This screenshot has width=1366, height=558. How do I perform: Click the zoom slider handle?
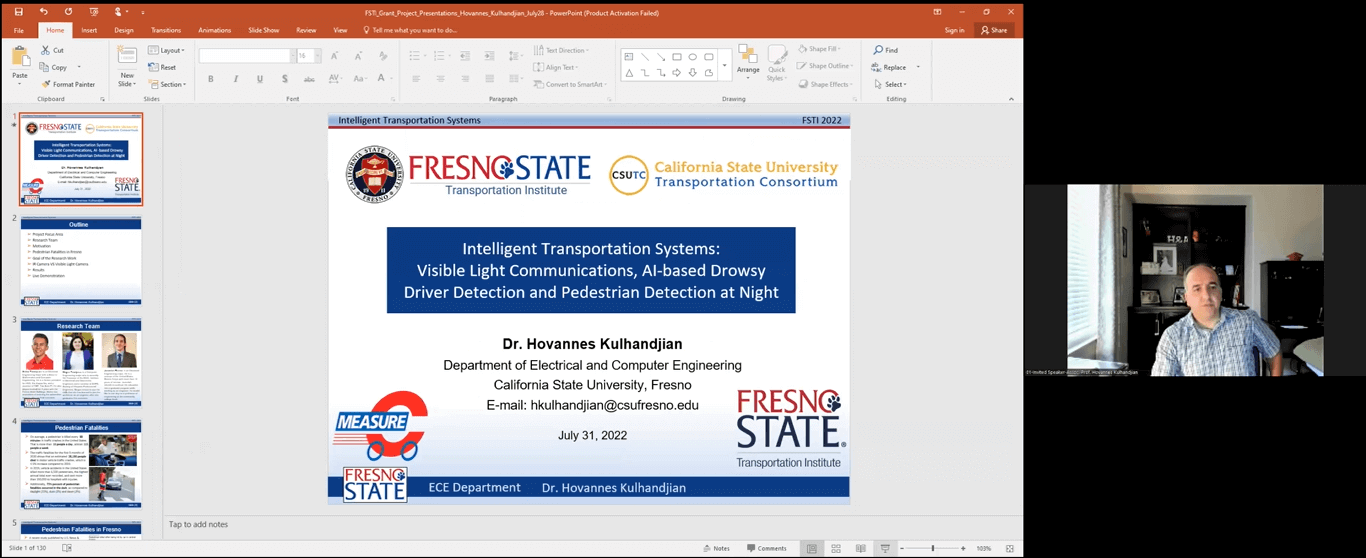(x=933, y=548)
